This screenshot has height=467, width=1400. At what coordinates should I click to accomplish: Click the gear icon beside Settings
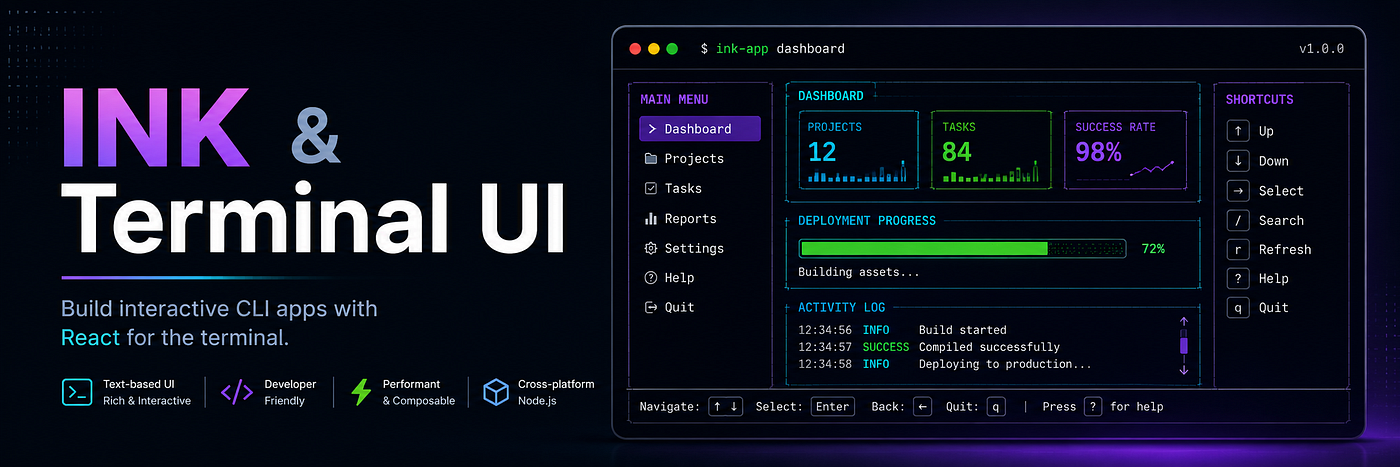[651, 248]
